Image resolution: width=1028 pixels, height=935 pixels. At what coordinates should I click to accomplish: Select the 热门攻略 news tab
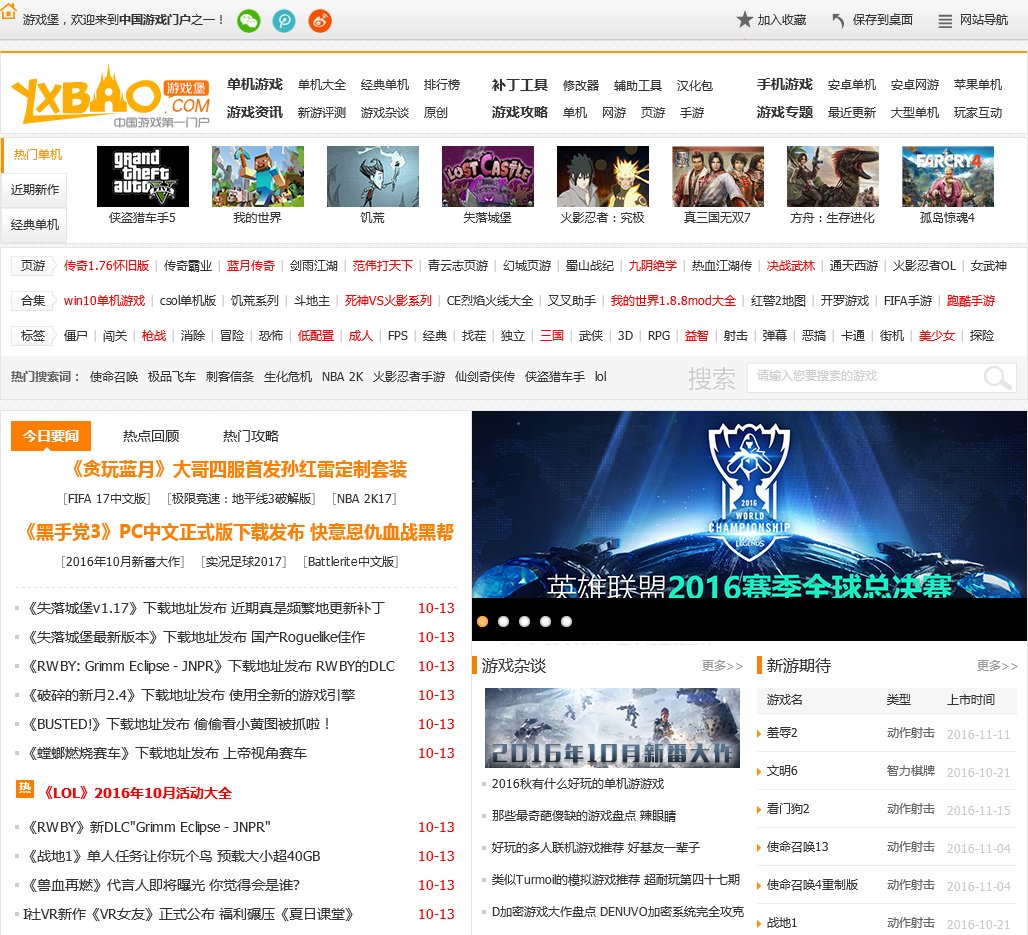pos(250,436)
